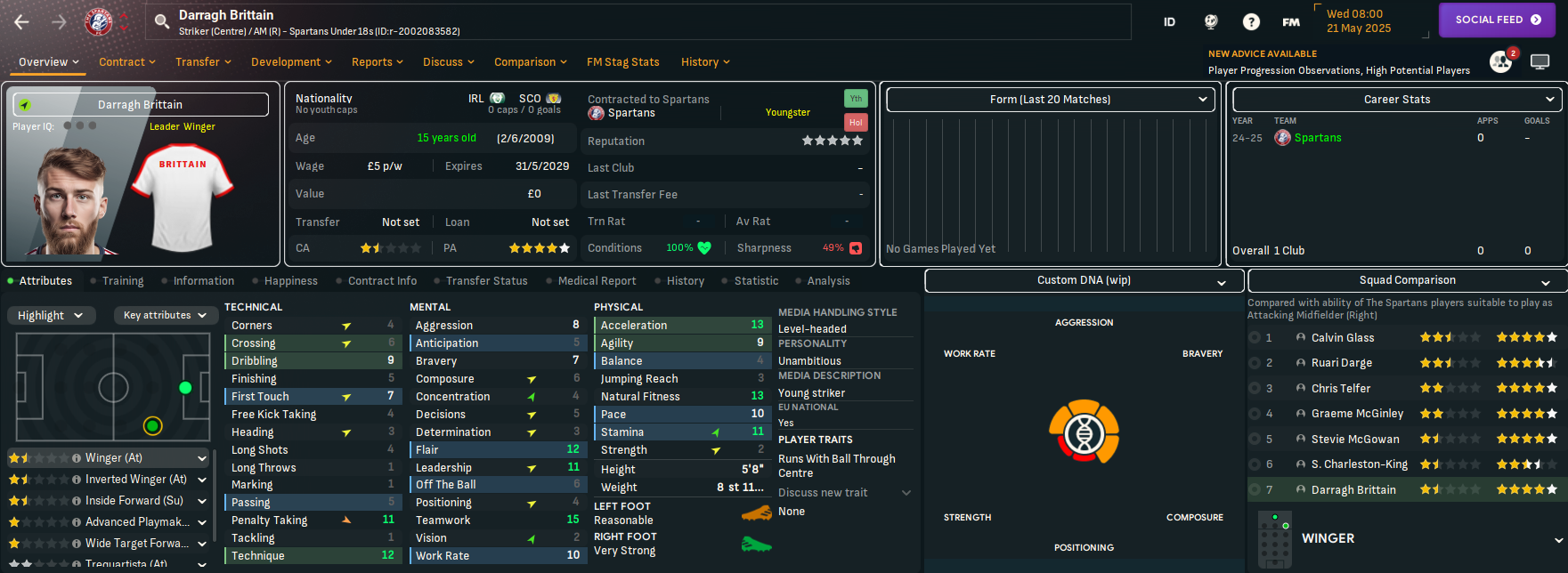The image size is (1568, 573).
Task: Click the green winger position dot on pitch
Action: pos(185,387)
